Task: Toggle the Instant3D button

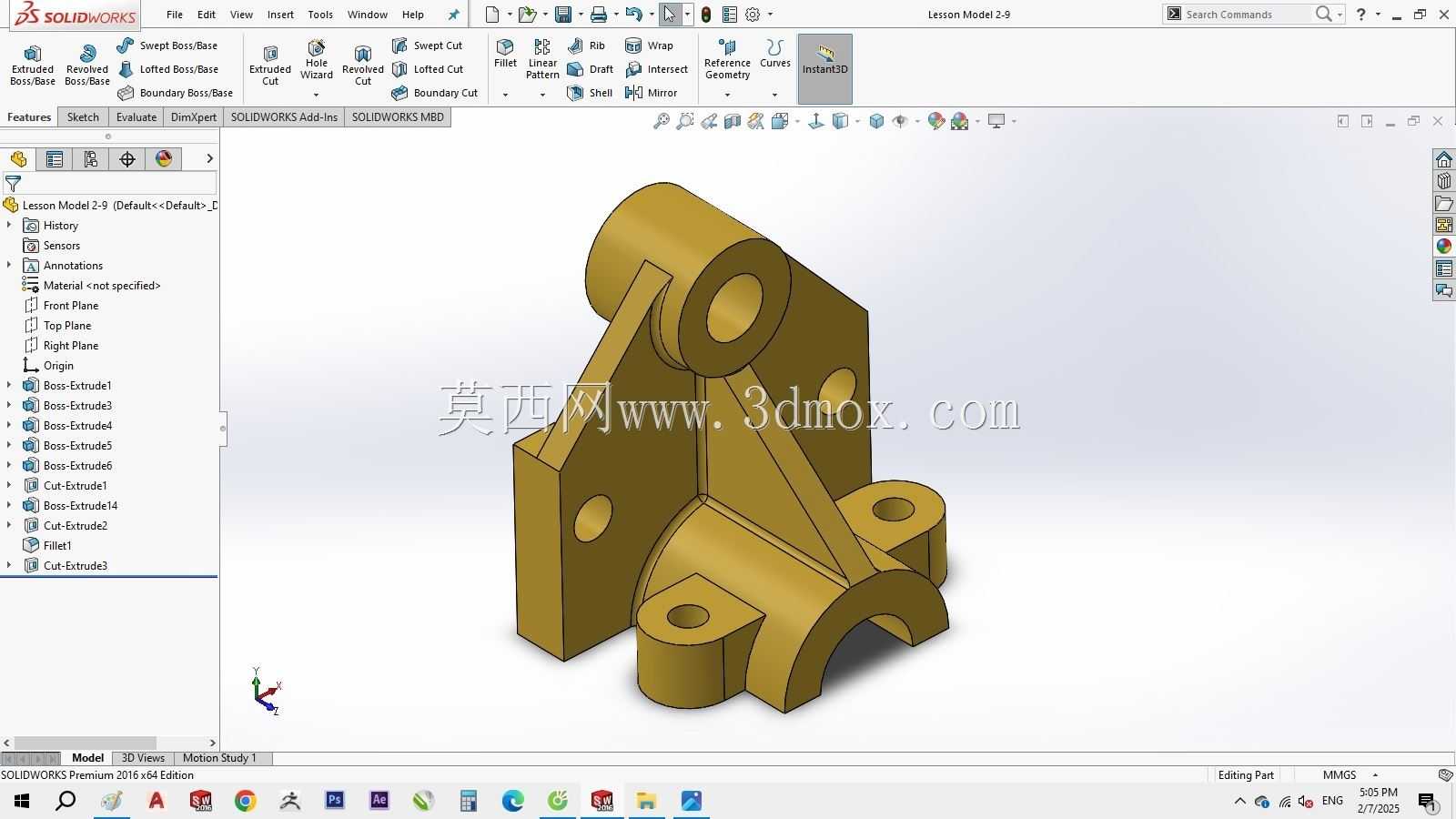Action: (824, 69)
